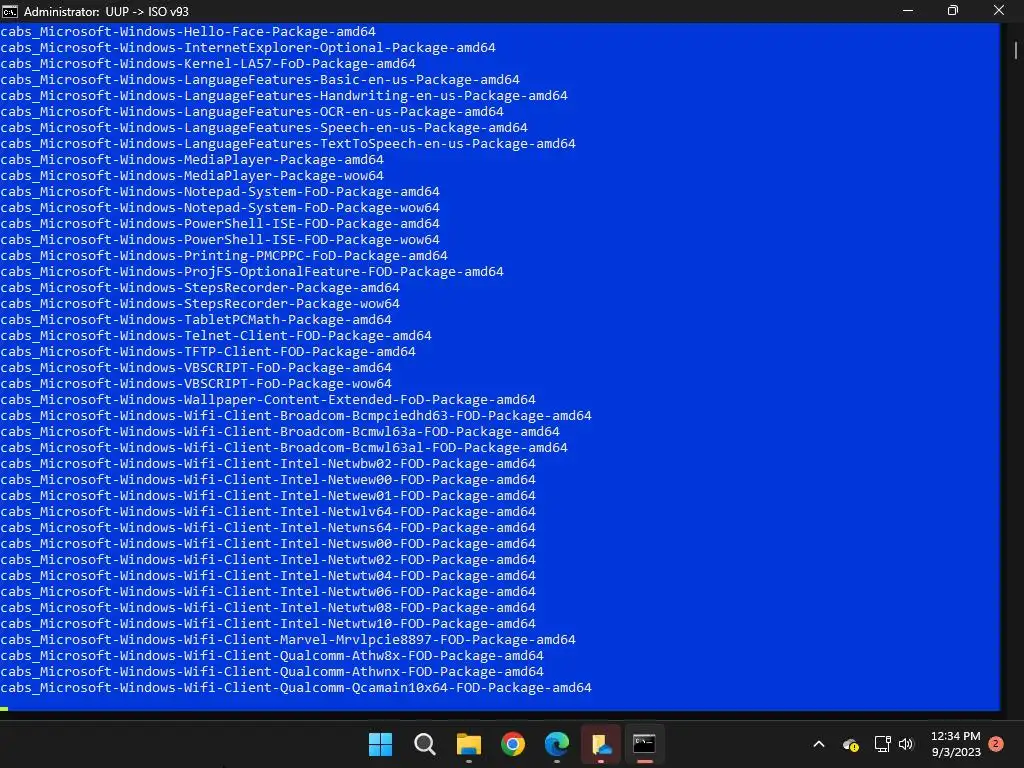Click the console vertical scrollbar thumb
This screenshot has width=1024, height=768.
(x=1016, y=51)
